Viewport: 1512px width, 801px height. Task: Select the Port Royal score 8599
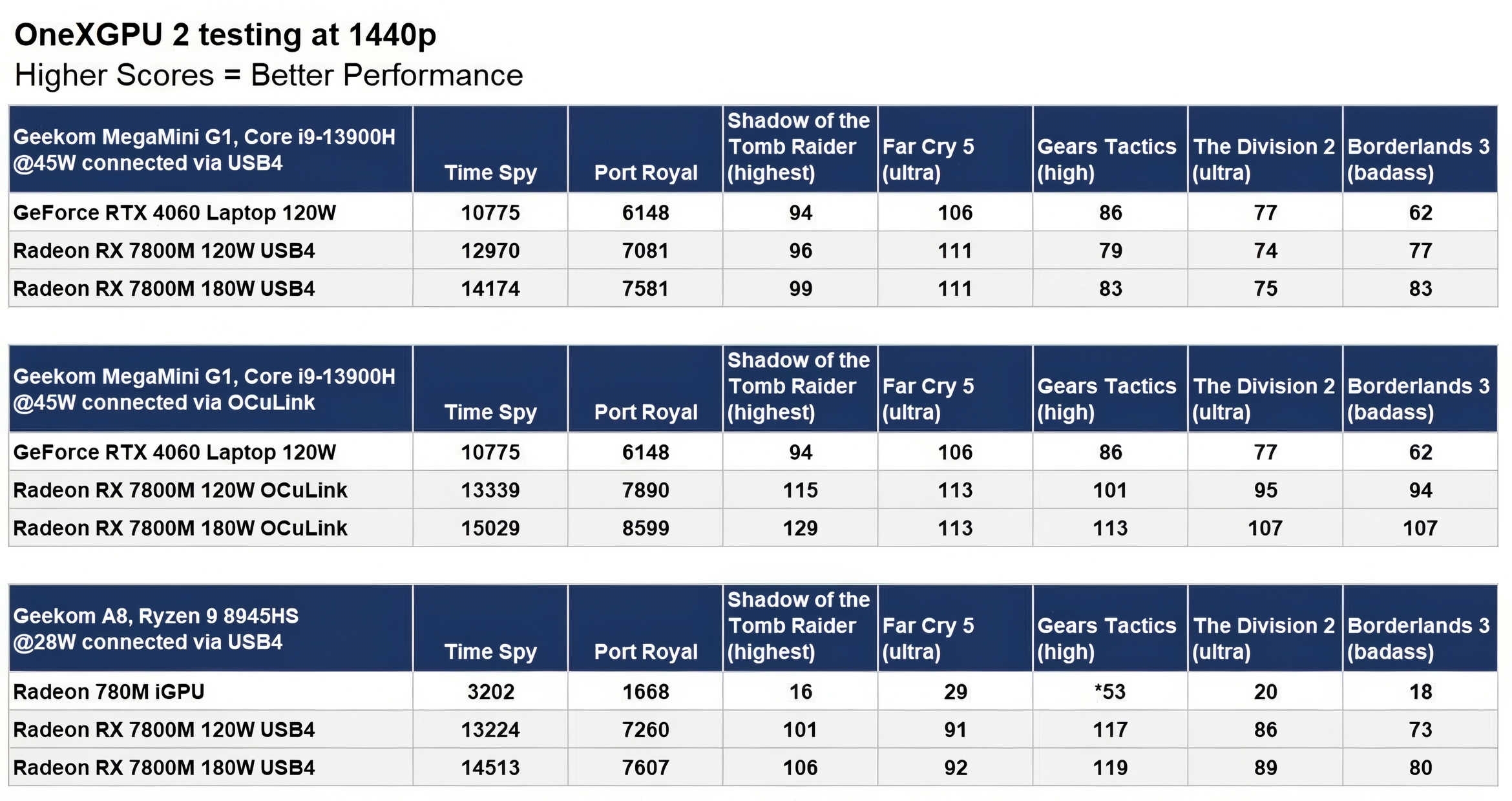pos(646,528)
